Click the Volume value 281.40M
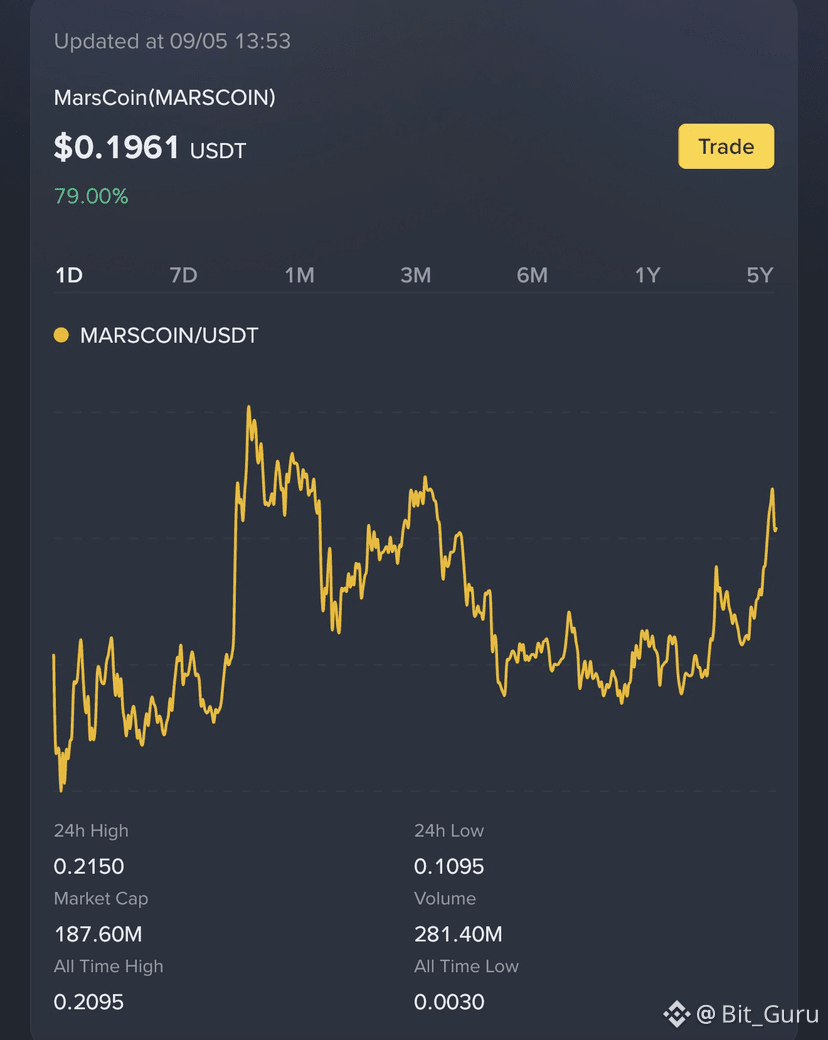828x1040 pixels. point(458,934)
